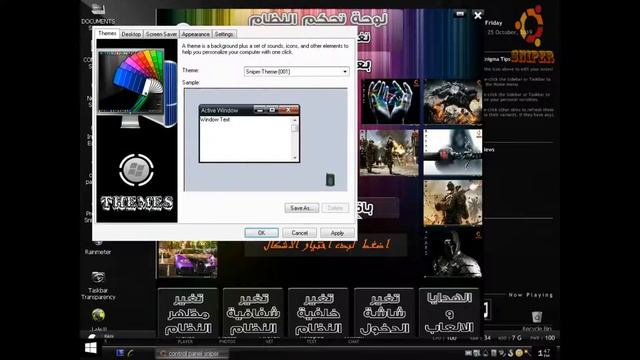The height and width of the screenshot is (360, 640).
Task: Click the sample window's scroll down arrow
Action: click(295, 158)
